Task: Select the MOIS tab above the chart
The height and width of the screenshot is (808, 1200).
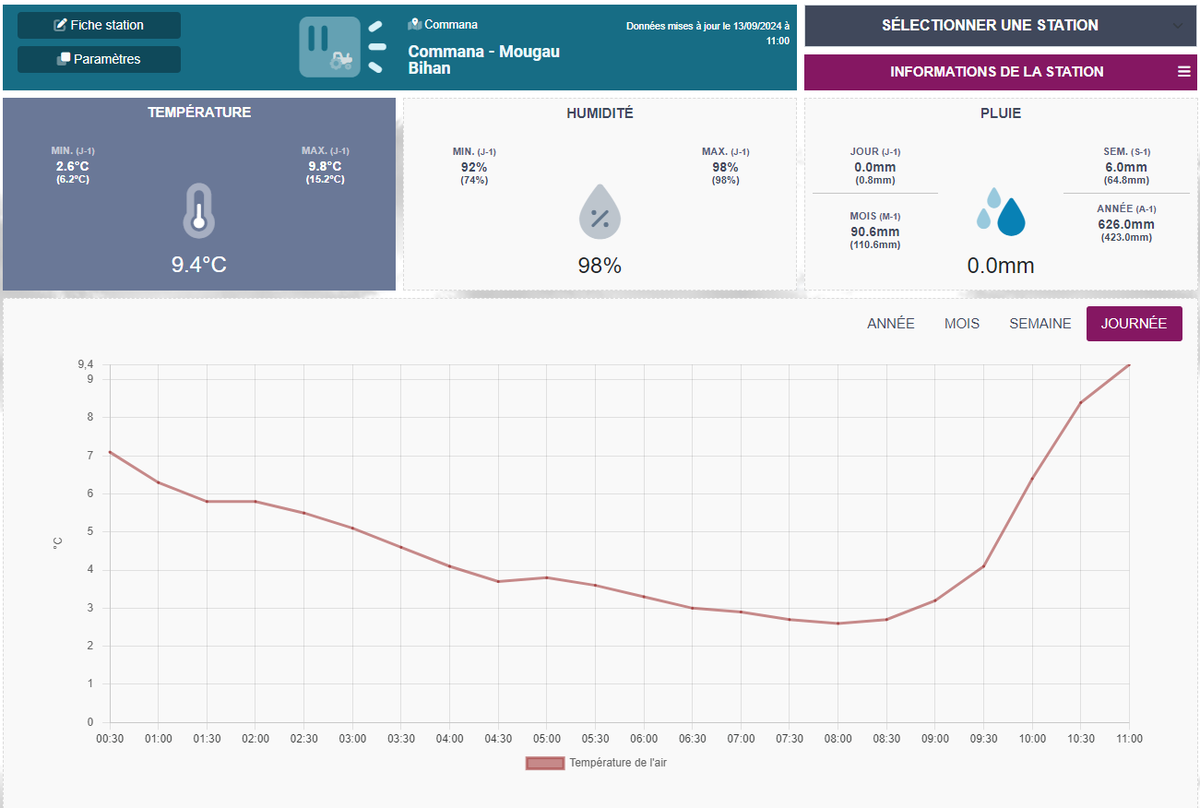Action: click(x=961, y=323)
